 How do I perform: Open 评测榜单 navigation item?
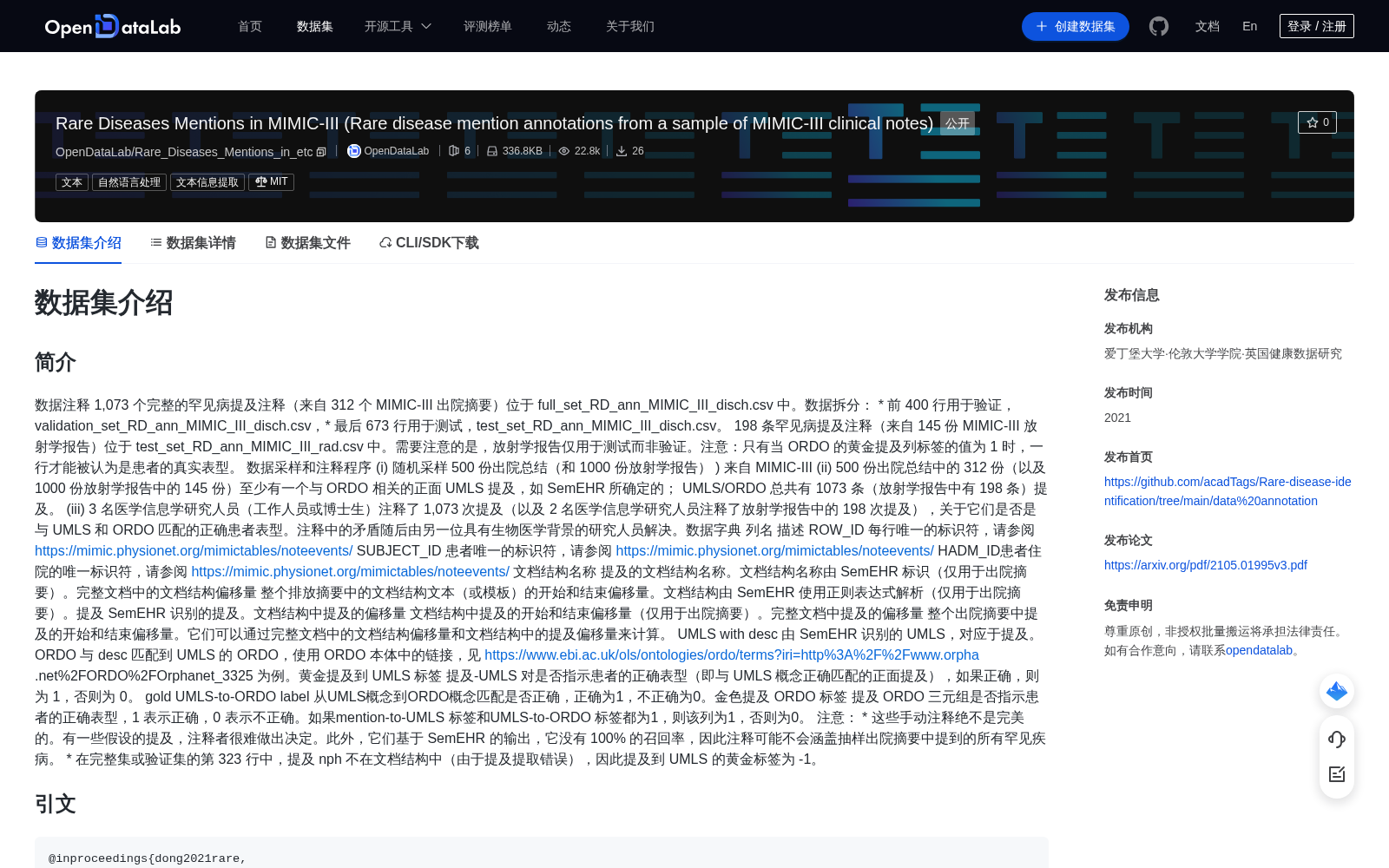tap(488, 26)
